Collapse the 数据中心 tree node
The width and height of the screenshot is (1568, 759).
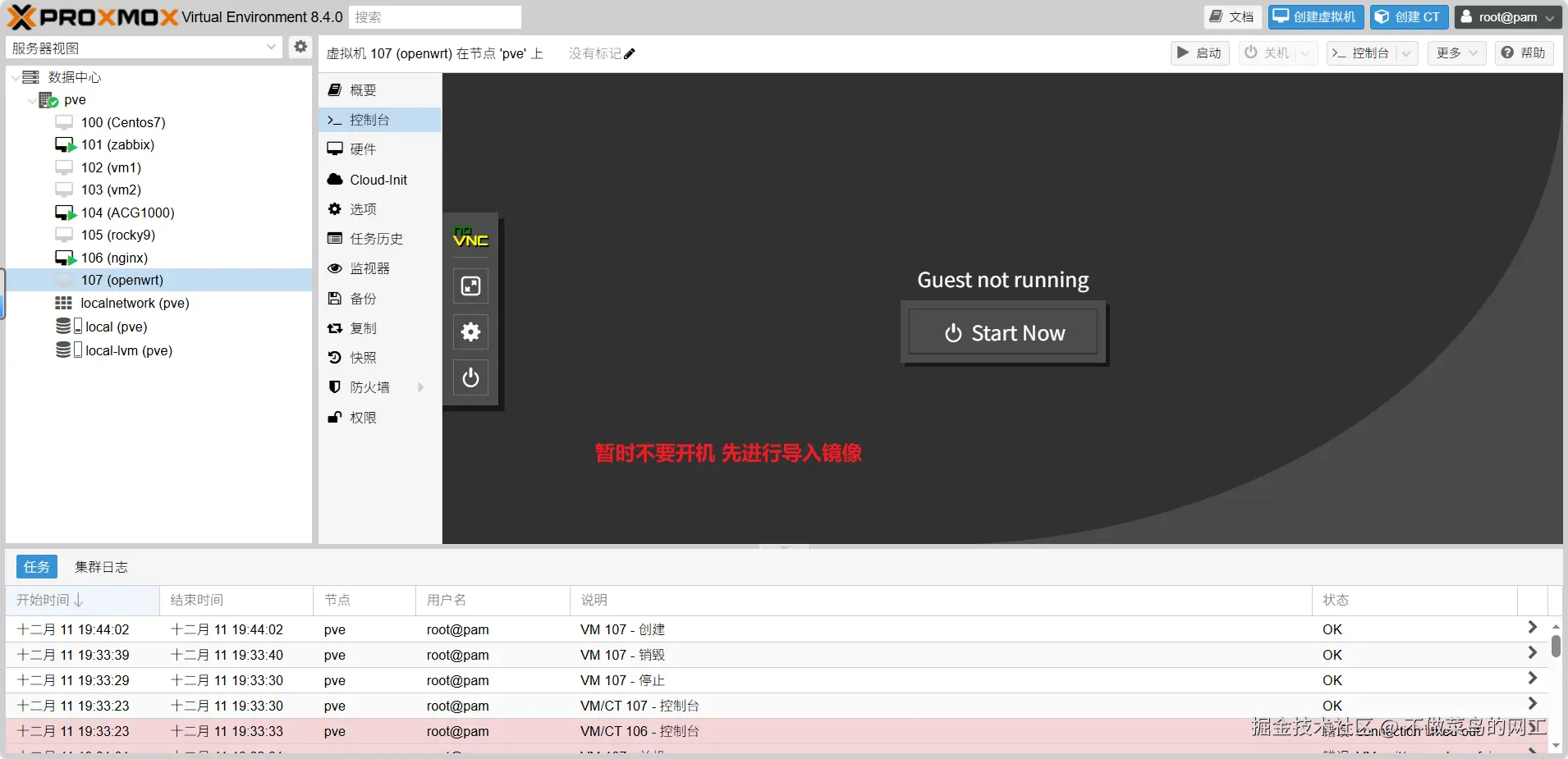tap(16, 77)
